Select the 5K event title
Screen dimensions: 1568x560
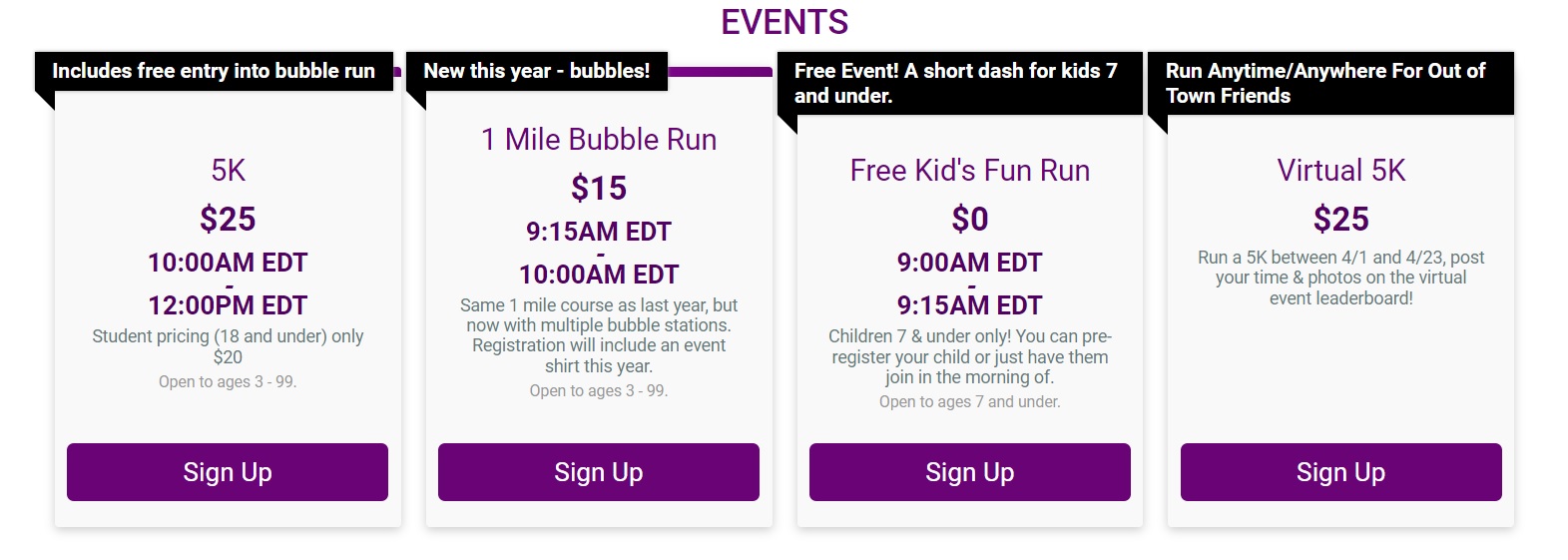pyautogui.click(x=228, y=171)
